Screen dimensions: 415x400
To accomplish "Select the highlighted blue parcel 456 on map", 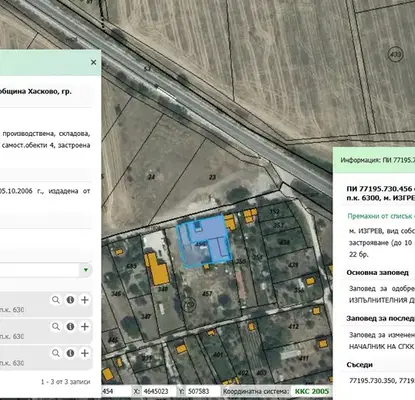I will pos(203,240).
